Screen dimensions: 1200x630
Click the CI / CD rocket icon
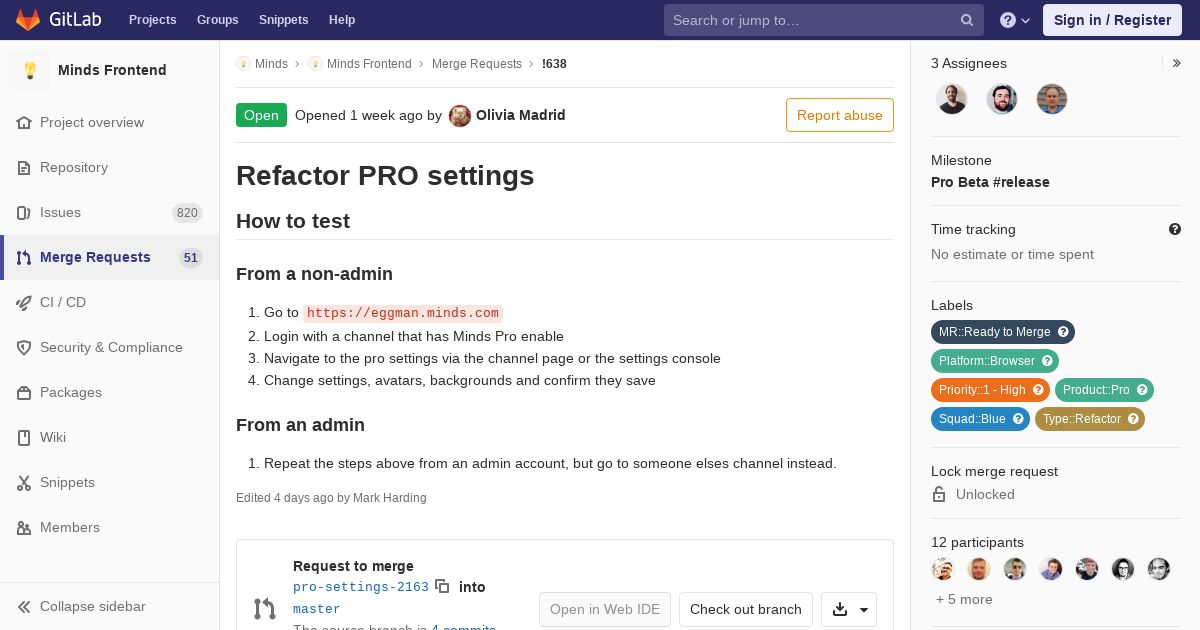point(24,302)
